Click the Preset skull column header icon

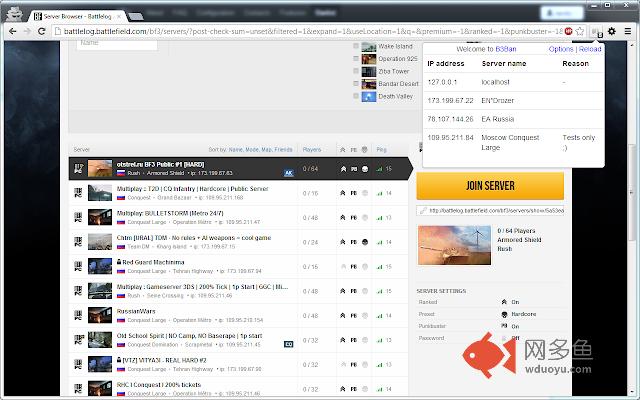(x=364, y=150)
